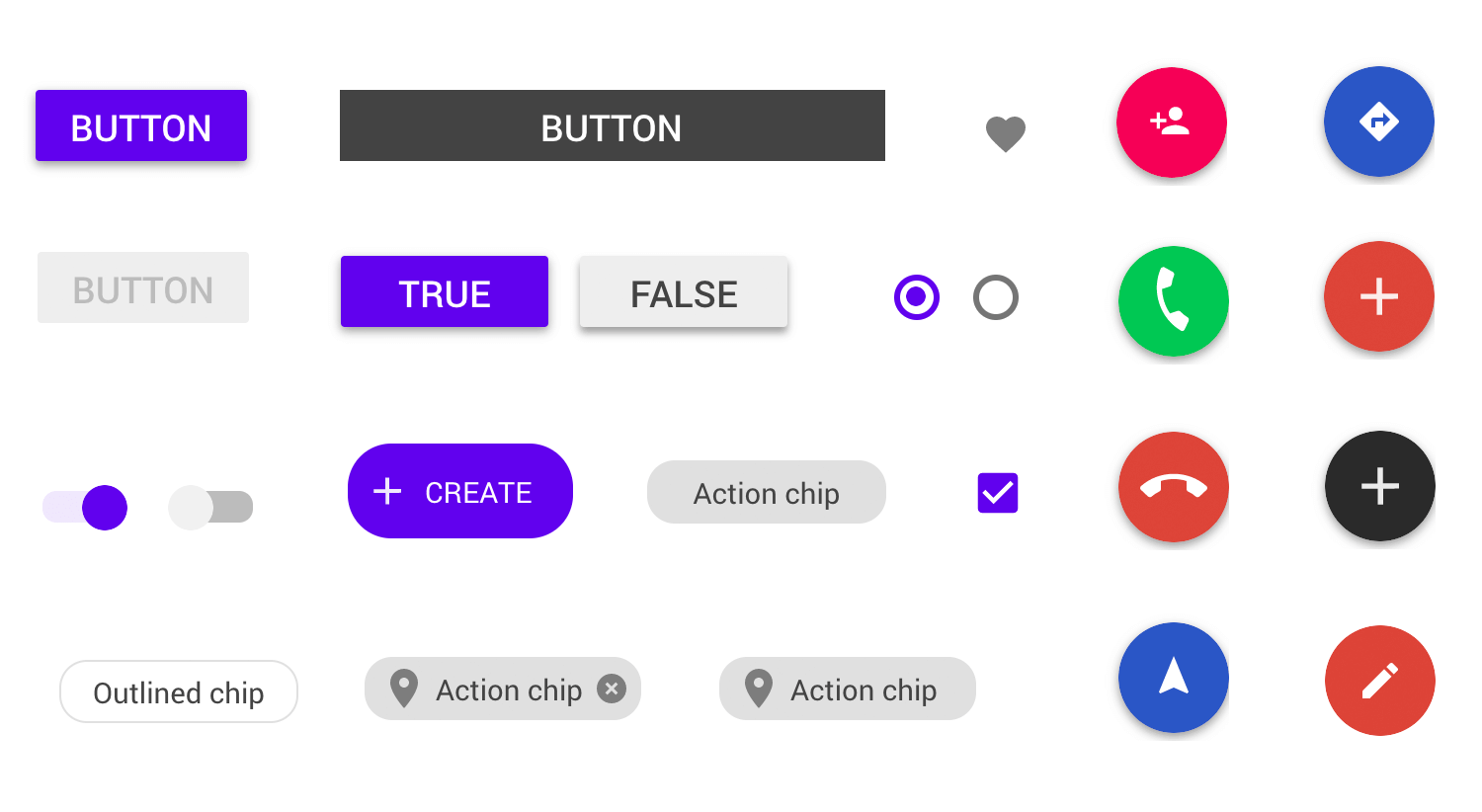Click the pink add-contact floating action button
This screenshot has width=1482, height=812.
coord(1172,122)
